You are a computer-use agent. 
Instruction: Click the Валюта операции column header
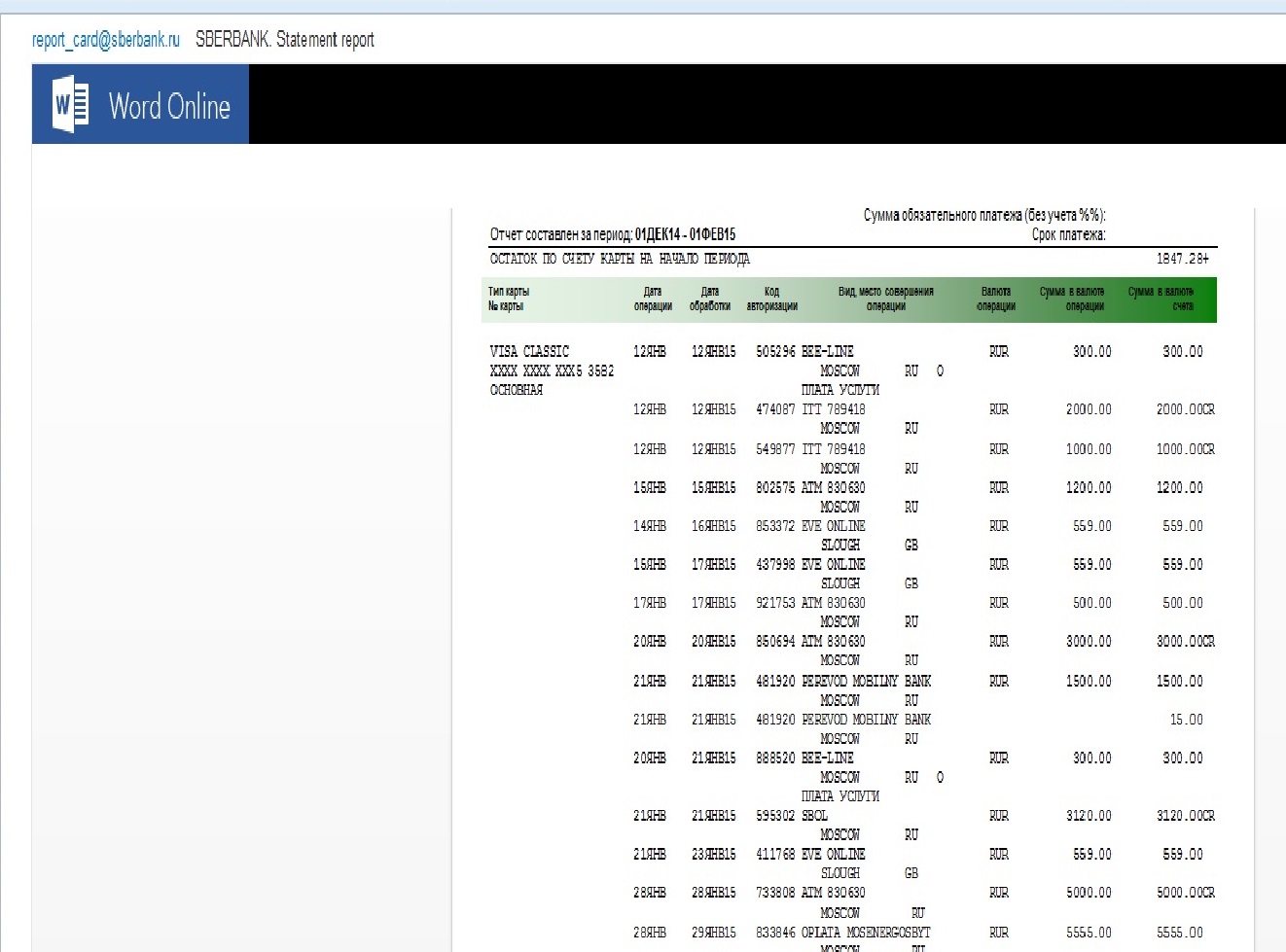(x=996, y=299)
